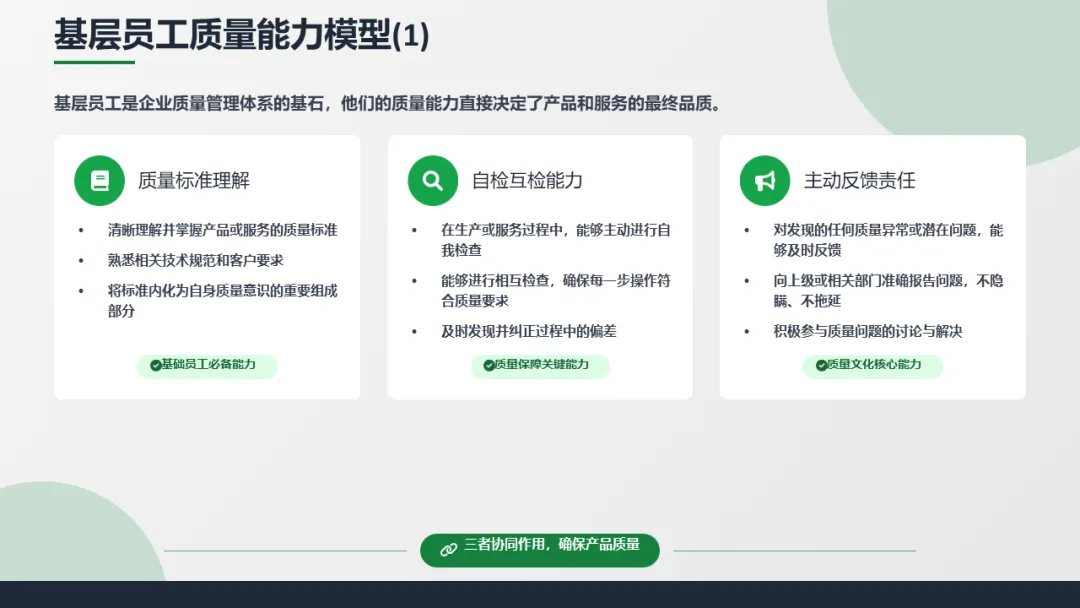Click bullet 熟悉相关技术规范和客户要求

196,260
